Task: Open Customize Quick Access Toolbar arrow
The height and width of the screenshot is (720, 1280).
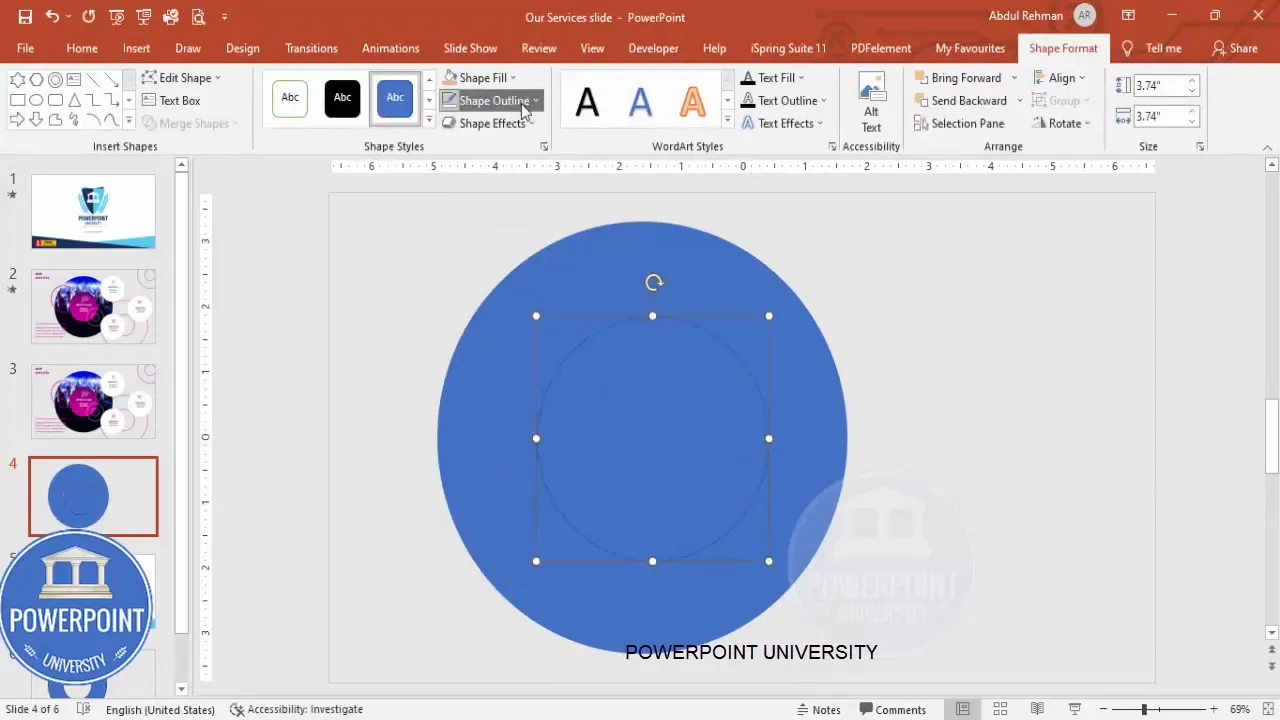Action: coord(224,17)
